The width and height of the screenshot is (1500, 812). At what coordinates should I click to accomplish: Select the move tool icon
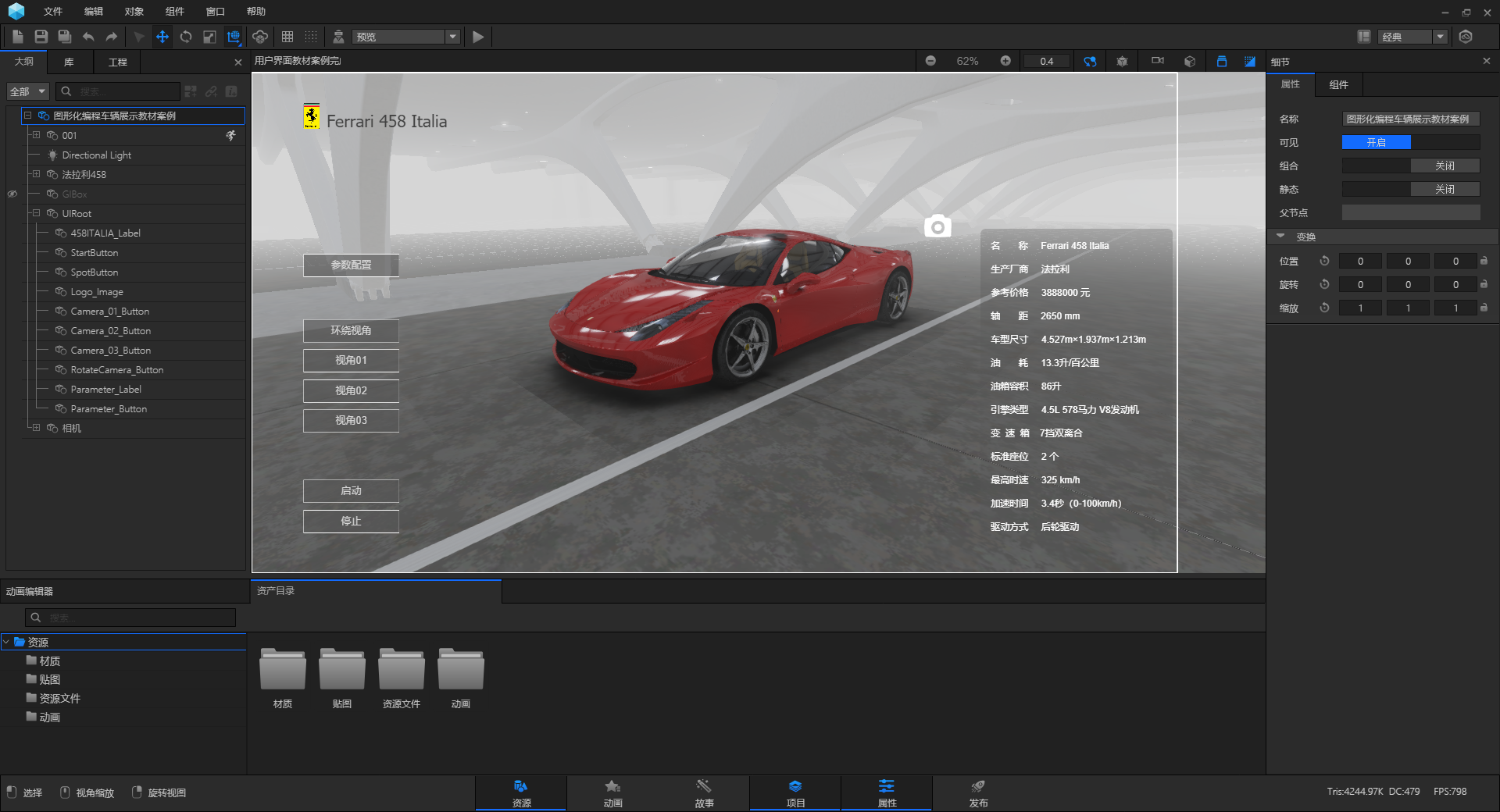(162, 37)
